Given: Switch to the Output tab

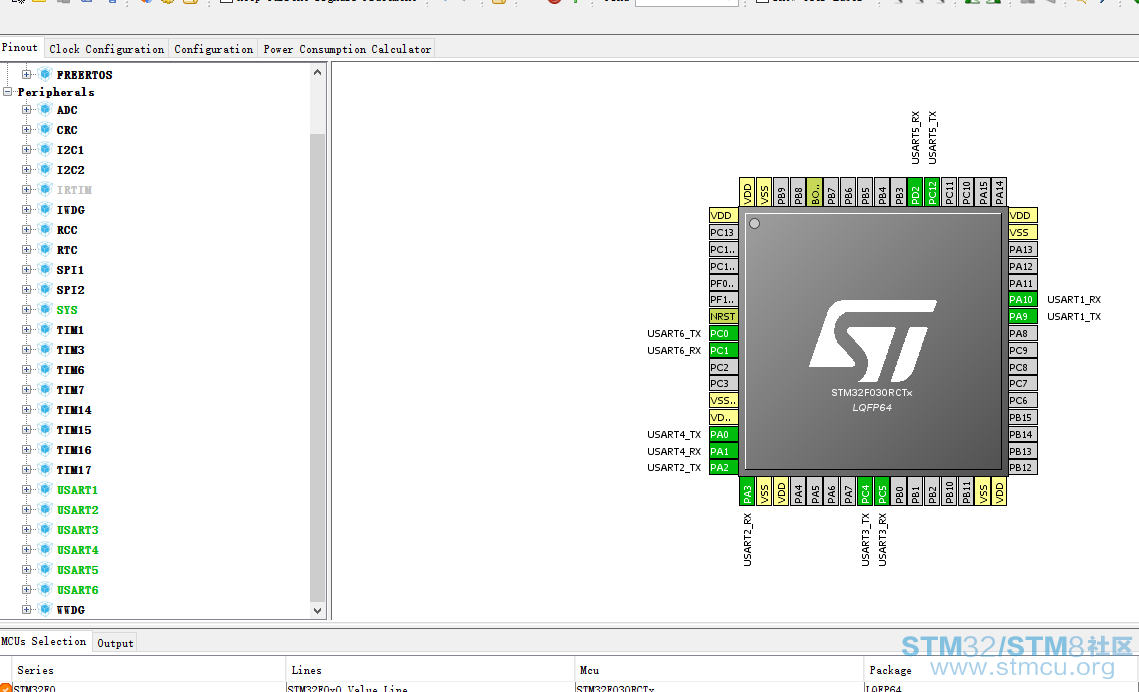Looking at the screenshot, I should tap(115, 643).
